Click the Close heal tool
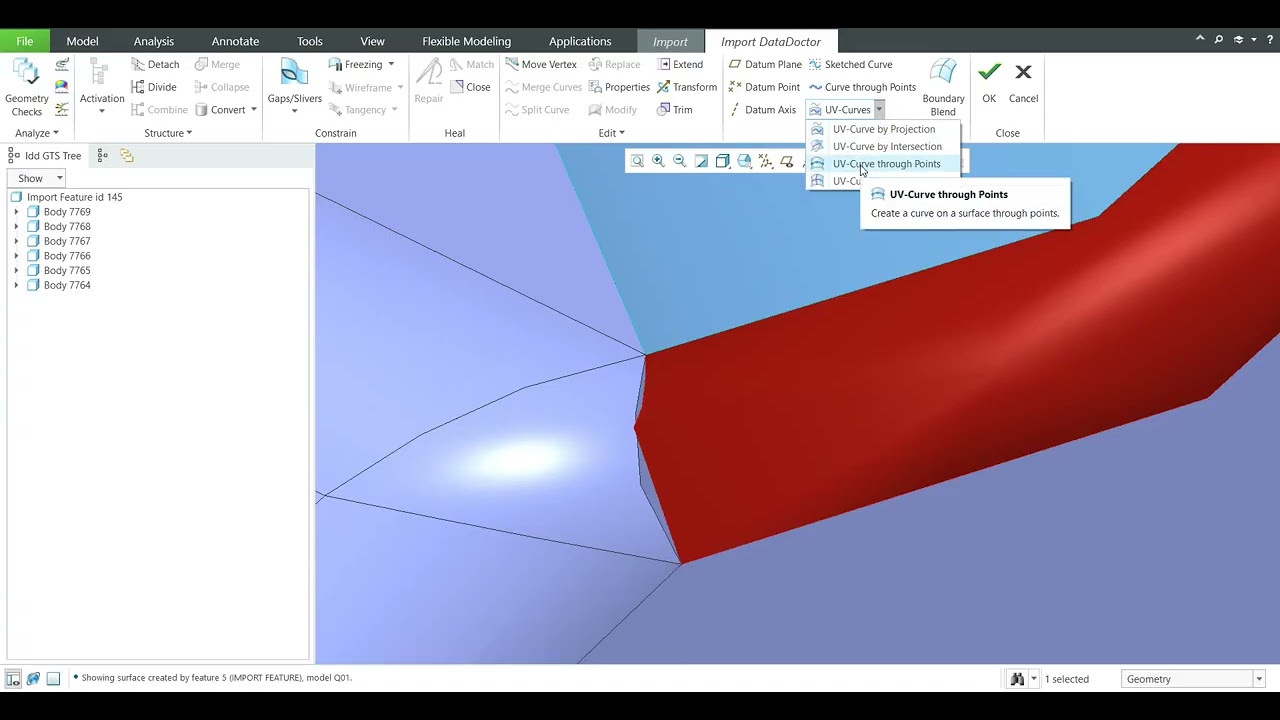 point(470,87)
